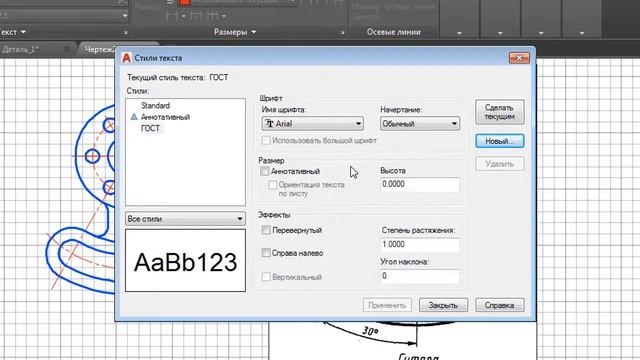Open the Размеры panel dialog launcher arrow
The image size is (640, 360).
click(342, 32)
